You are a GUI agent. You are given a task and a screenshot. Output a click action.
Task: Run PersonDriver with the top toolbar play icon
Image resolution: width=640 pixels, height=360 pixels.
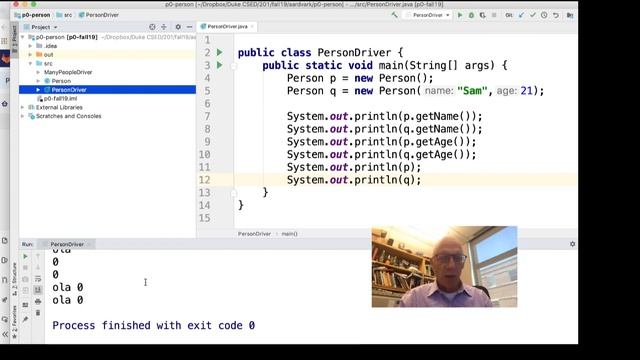pyautogui.click(x=460, y=15)
